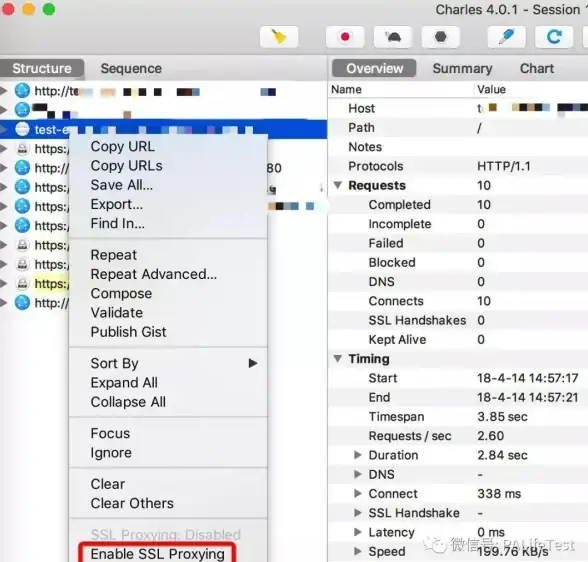Choose Expand All menu entry
Viewport: 588px width, 562px height.
pos(168,382)
